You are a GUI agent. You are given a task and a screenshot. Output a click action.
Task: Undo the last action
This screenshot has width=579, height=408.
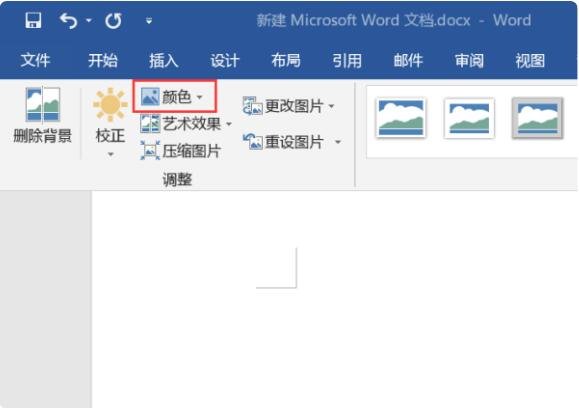(x=68, y=20)
